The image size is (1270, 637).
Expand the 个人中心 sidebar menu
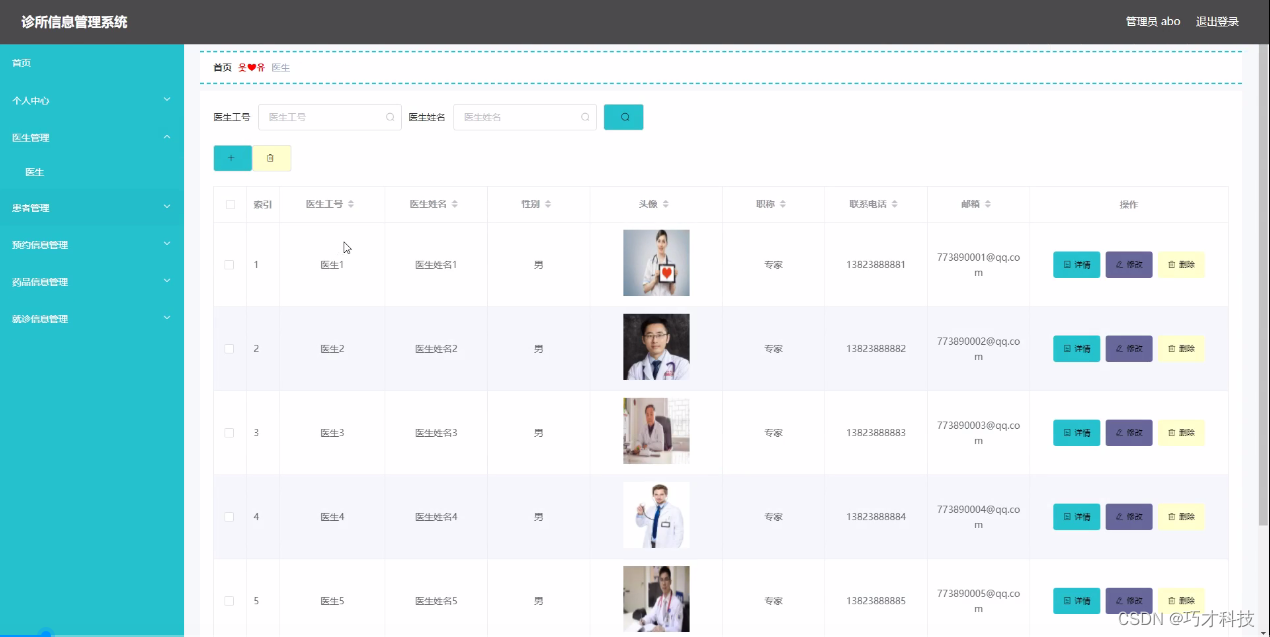pos(92,100)
